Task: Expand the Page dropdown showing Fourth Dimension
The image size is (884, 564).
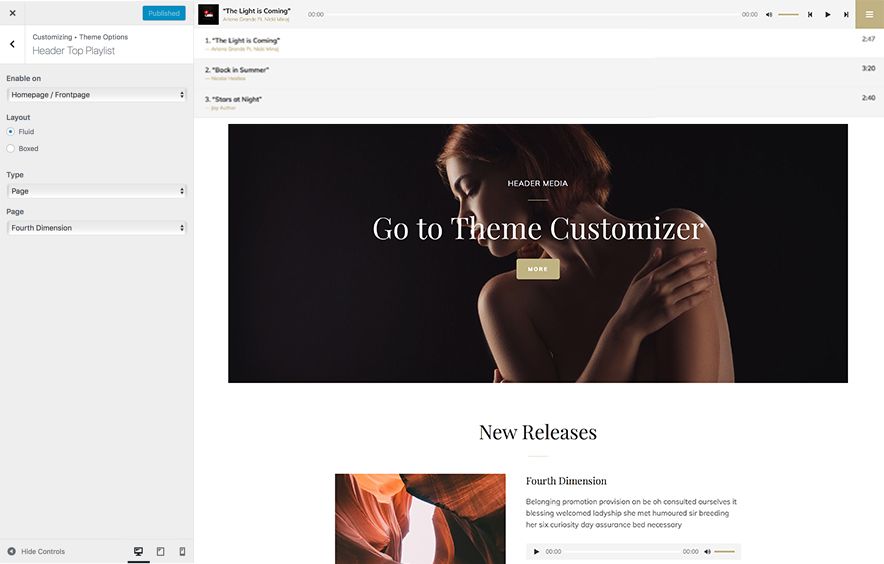Action: click(x=96, y=228)
